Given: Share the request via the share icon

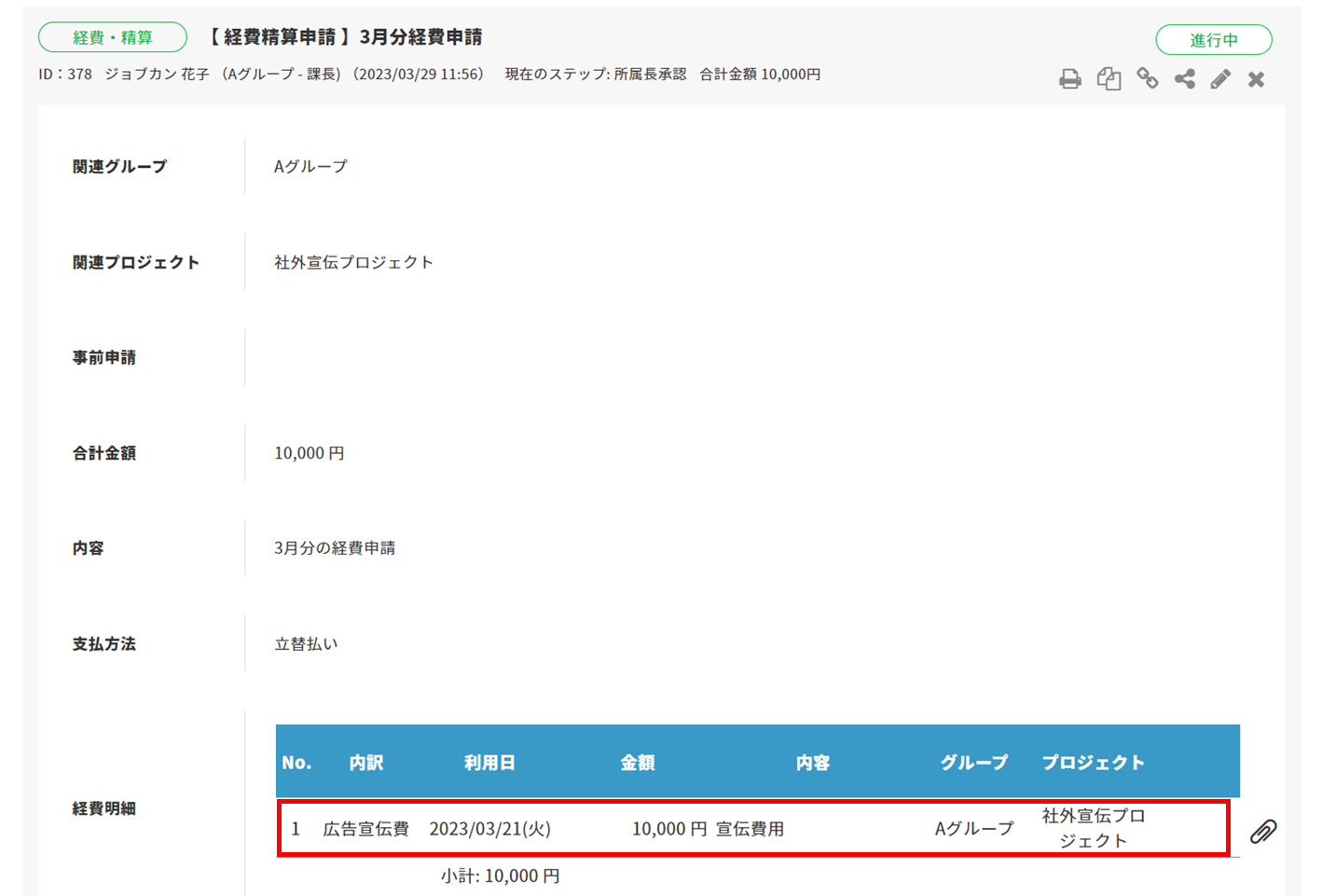Looking at the screenshot, I should (1184, 79).
